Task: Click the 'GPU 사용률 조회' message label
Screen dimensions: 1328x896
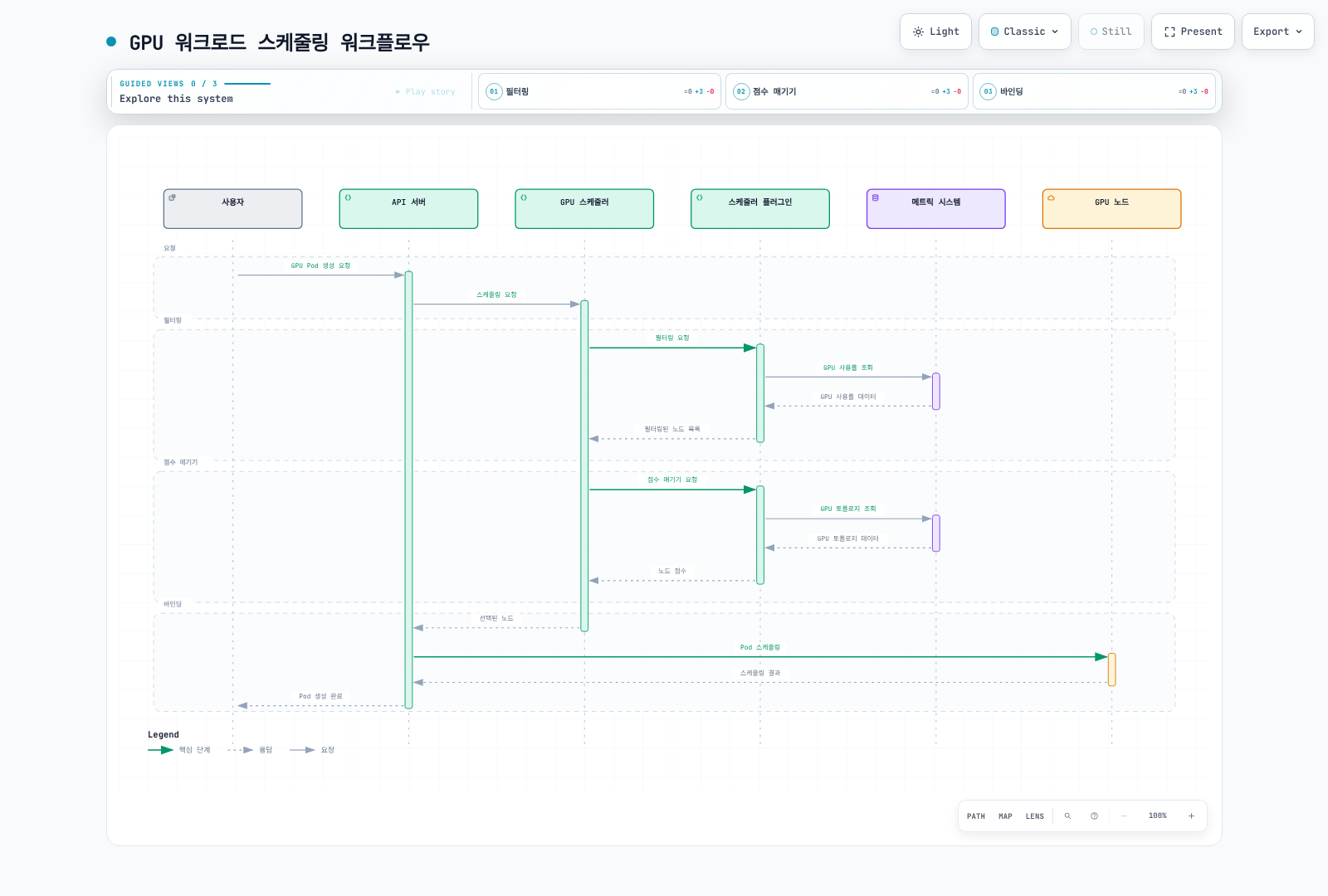Action: tap(848, 368)
